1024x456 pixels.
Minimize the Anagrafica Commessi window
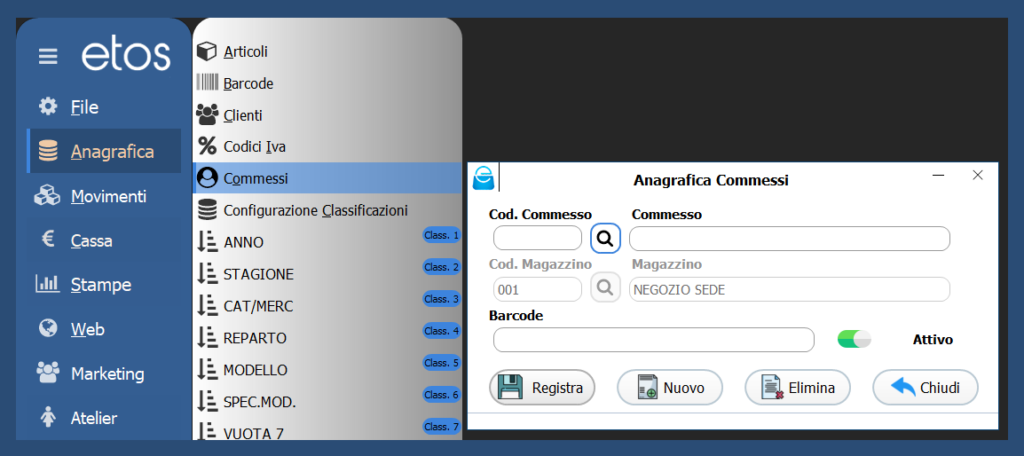pyautogui.click(x=939, y=175)
